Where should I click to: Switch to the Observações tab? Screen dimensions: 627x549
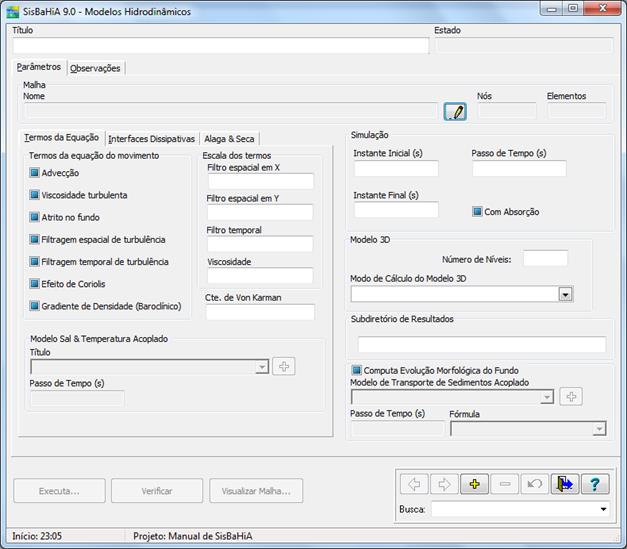(95, 68)
